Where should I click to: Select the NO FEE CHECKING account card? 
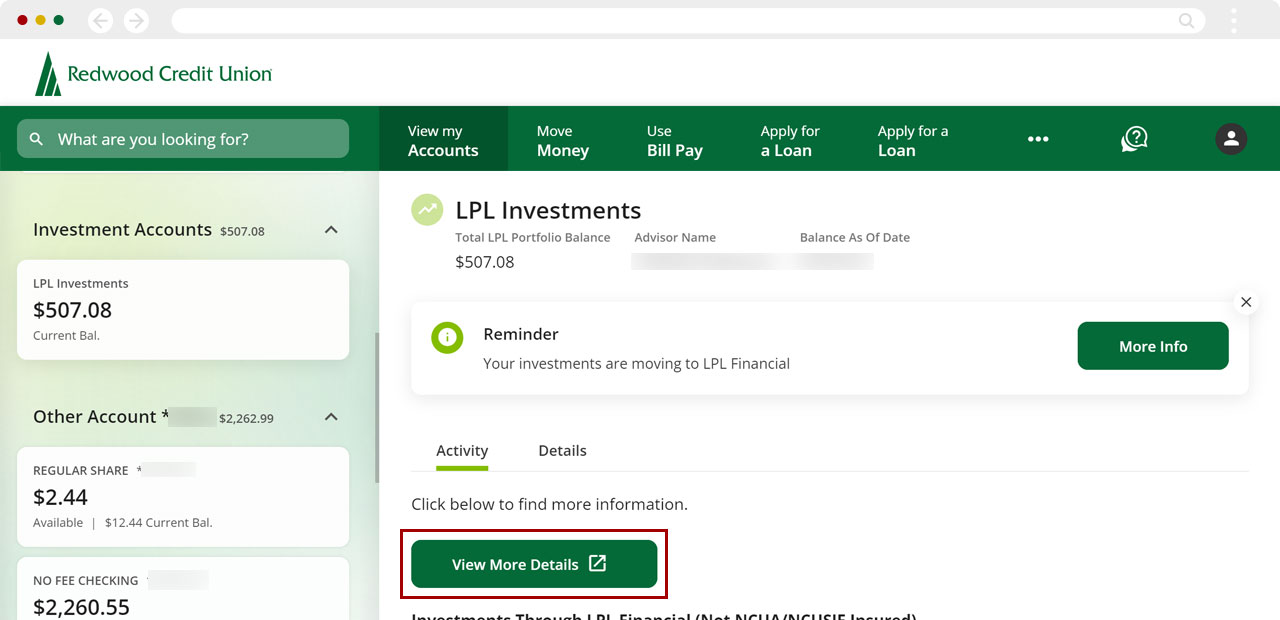click(183, 589)
